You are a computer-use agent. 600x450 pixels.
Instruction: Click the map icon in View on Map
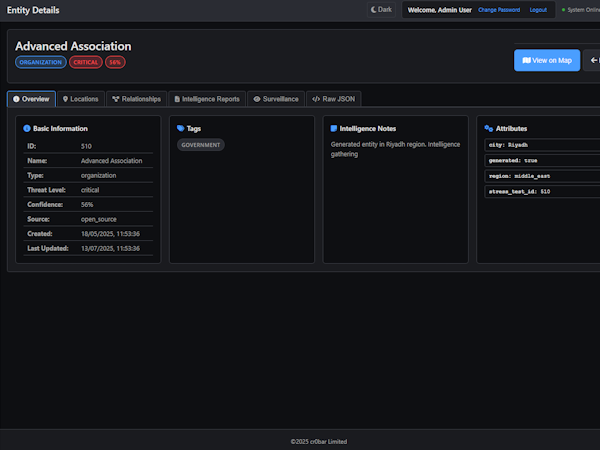[x=527, y=60]
